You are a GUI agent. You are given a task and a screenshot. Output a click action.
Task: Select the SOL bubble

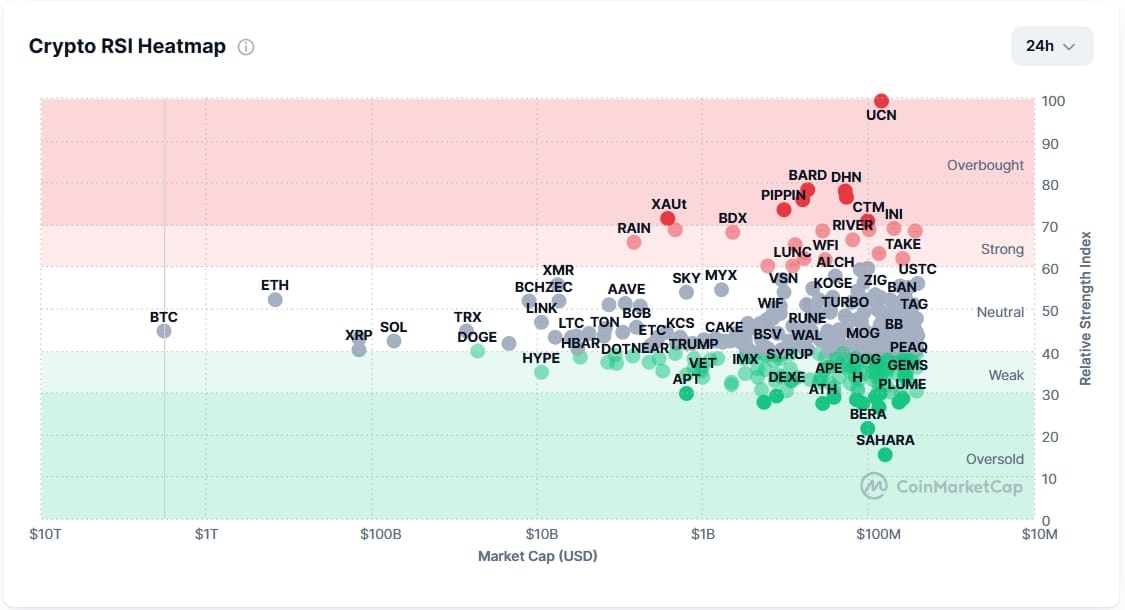click(393, 340)
